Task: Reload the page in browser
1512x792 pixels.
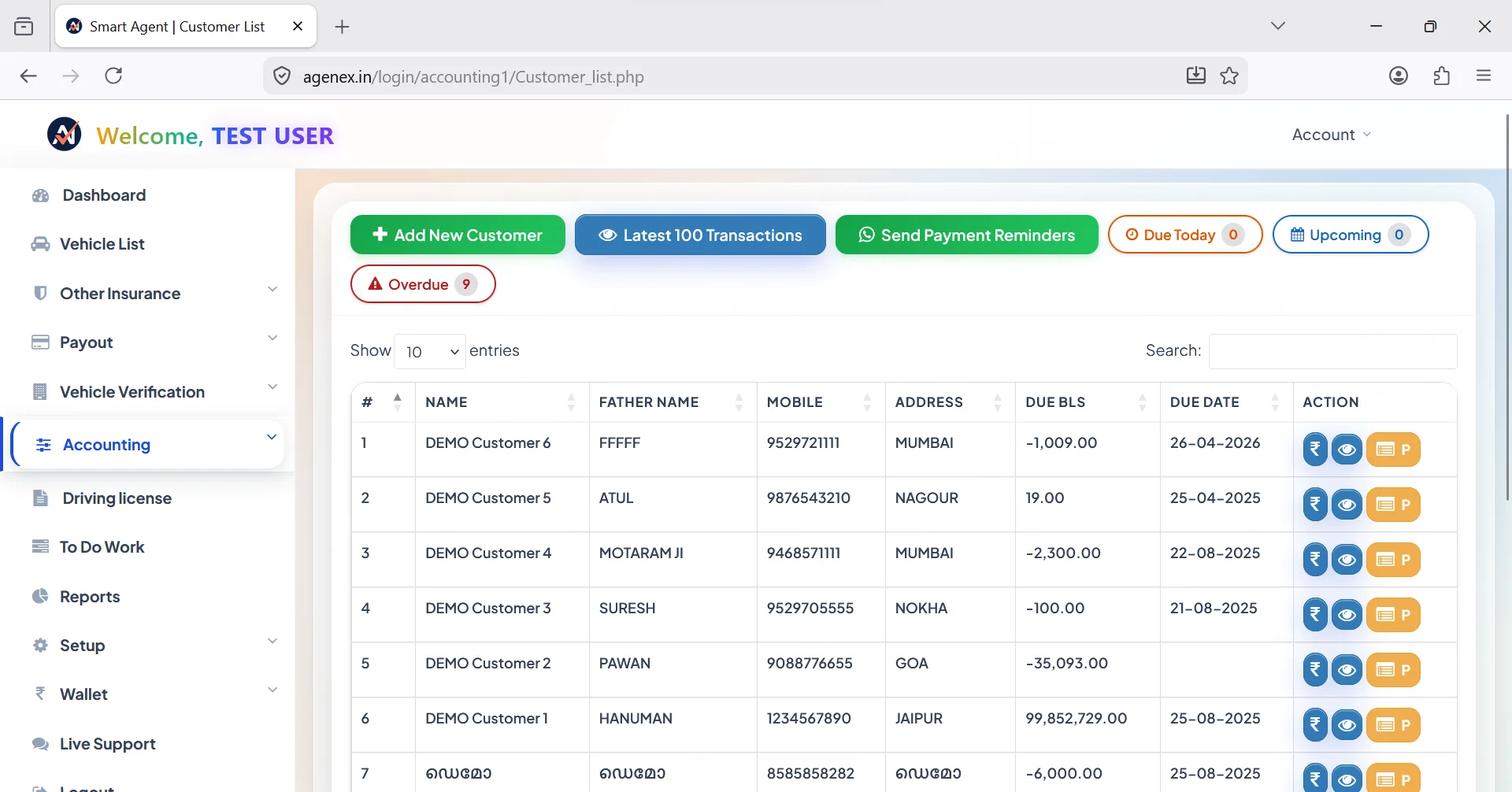Action: pyautogui.click(x=113, y=76)
